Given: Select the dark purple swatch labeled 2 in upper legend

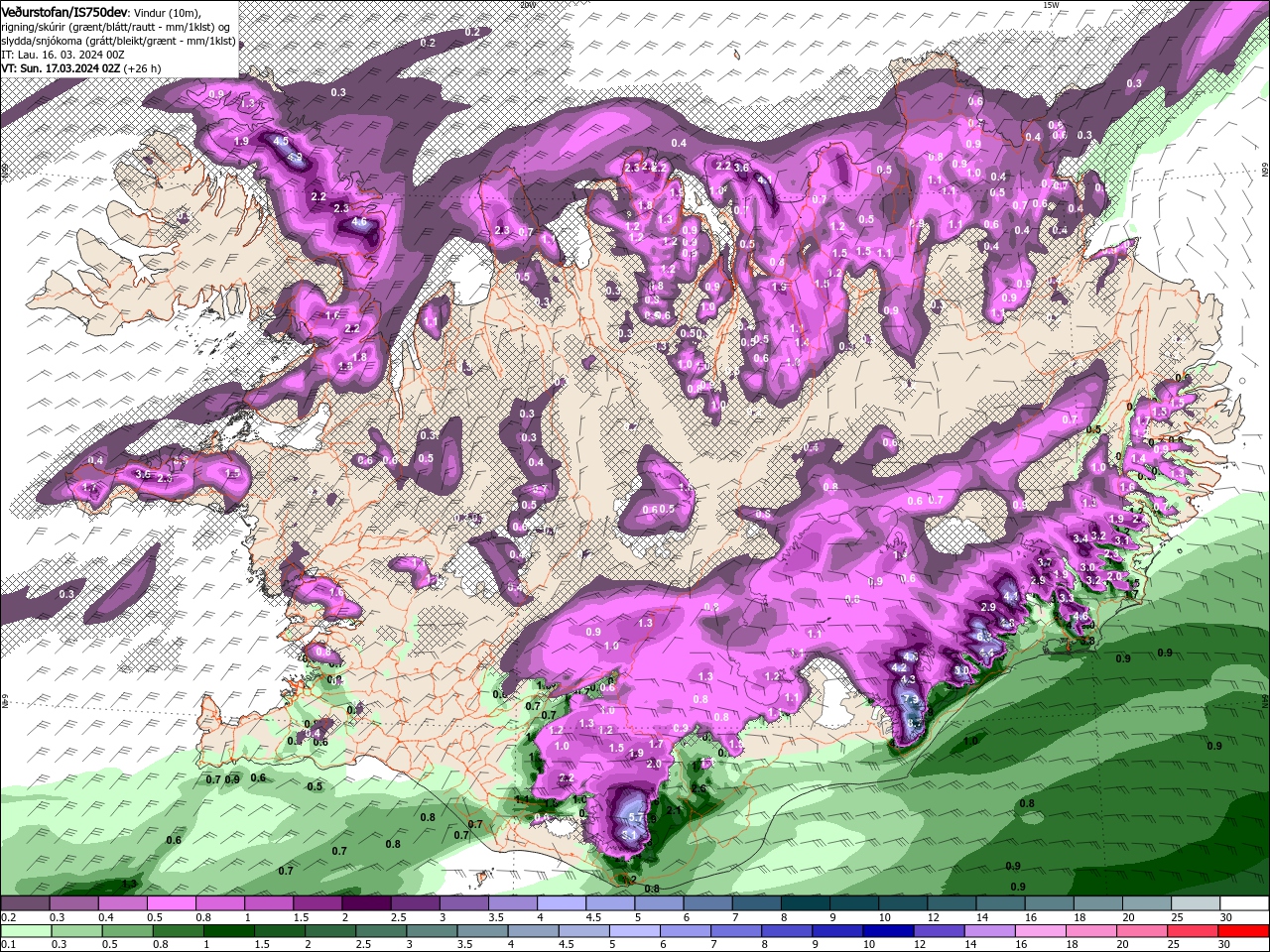Looking at the screenshot, I should pyautogui.click(x=365, y=903).
